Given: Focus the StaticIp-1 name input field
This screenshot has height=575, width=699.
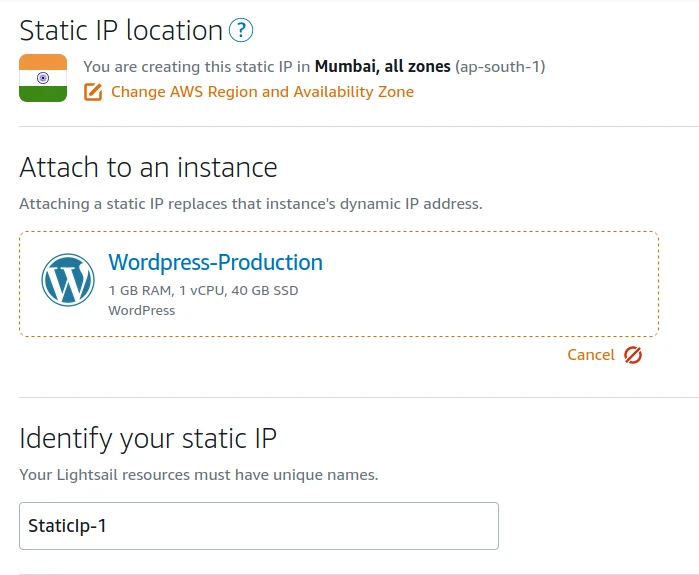Looking at the screenshot, I should 258,526.
